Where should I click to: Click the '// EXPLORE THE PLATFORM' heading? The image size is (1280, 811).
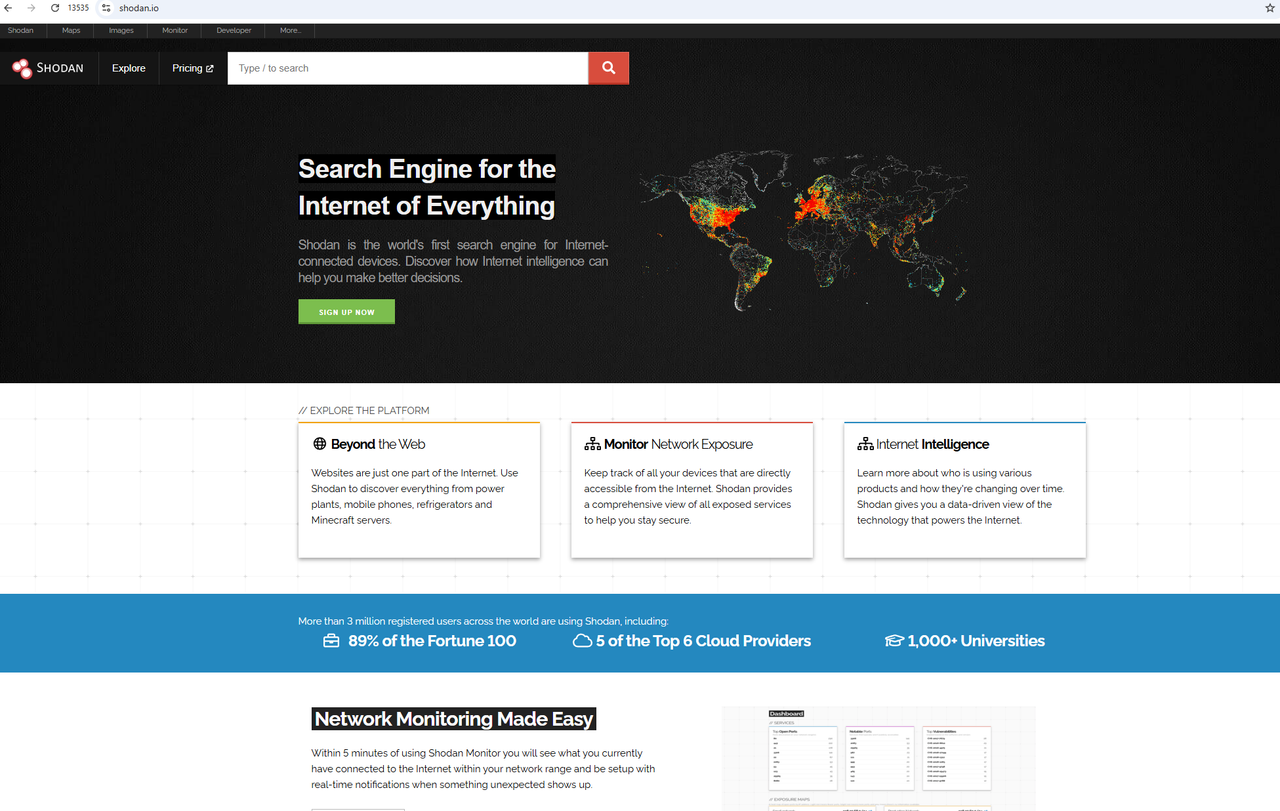tap(364, 410)
